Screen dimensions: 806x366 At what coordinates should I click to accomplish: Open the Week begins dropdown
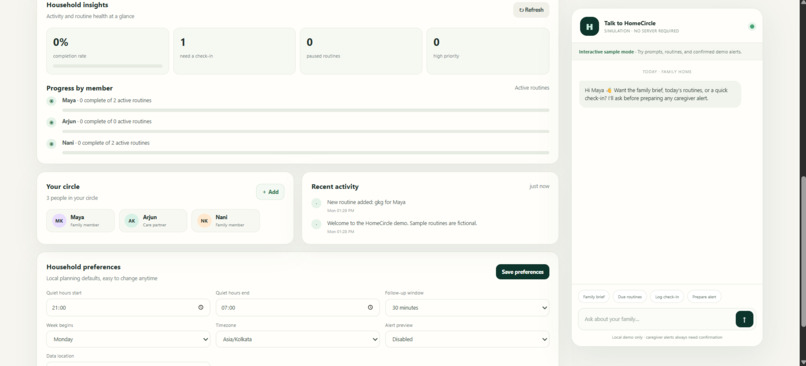(x=128, y=339)
